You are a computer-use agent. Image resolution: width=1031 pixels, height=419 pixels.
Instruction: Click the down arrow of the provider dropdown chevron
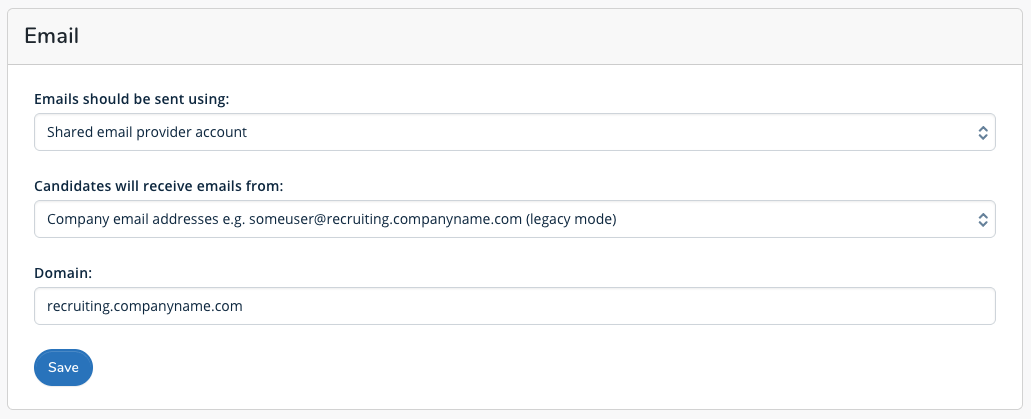(x=982, y=137)
